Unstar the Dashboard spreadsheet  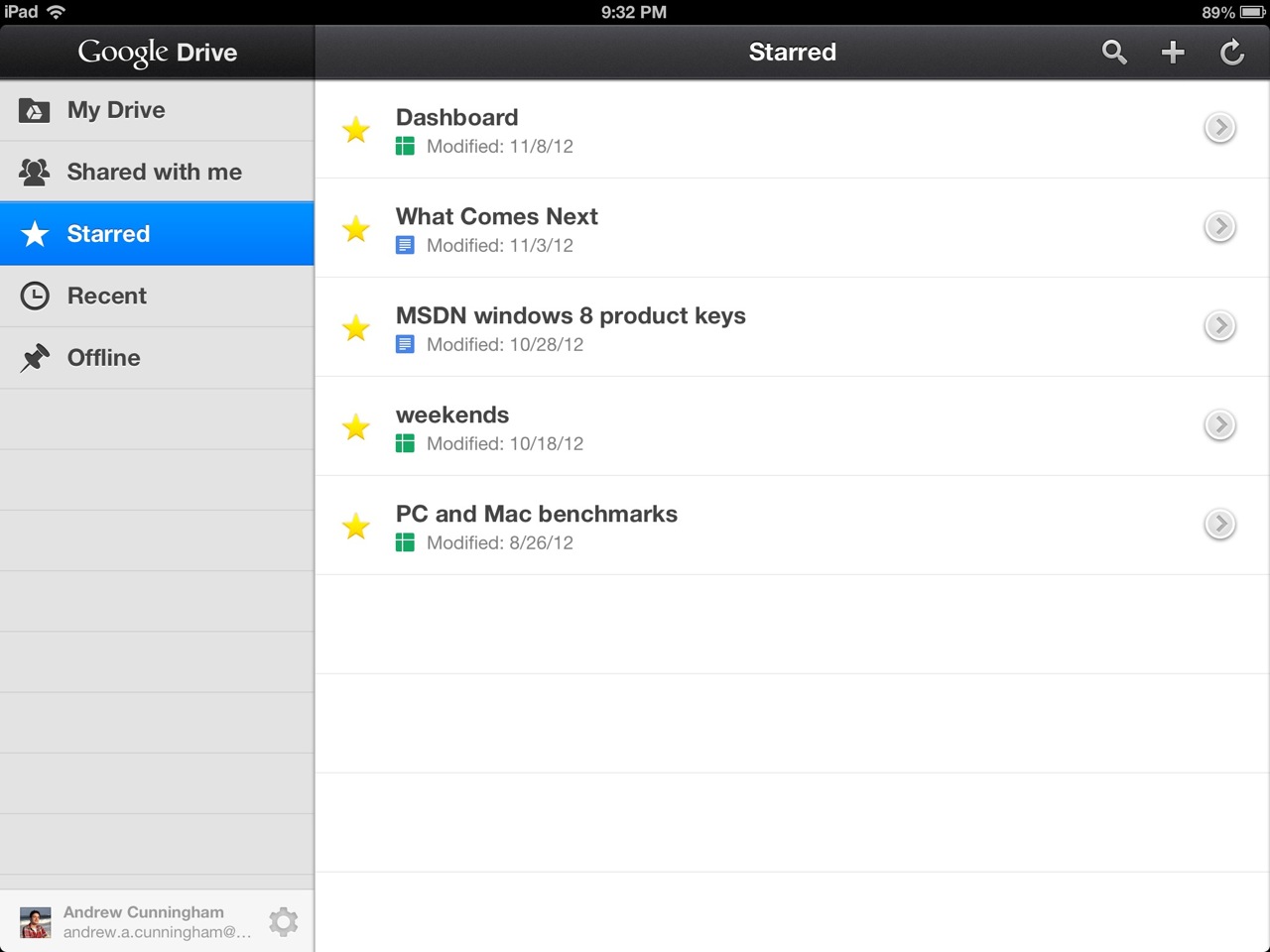pos(356,129)
